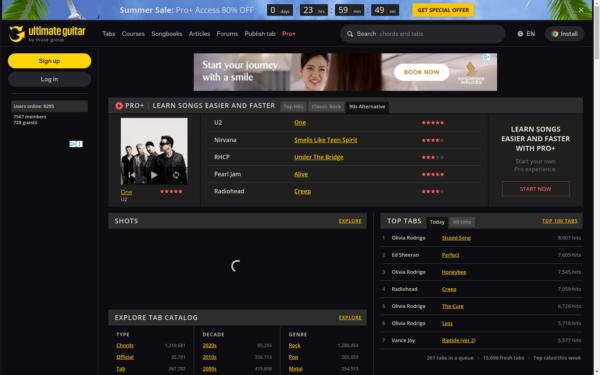
Task: Click the small sidebar ad icon
Action: pyautogui.click(x=76, y=144)
